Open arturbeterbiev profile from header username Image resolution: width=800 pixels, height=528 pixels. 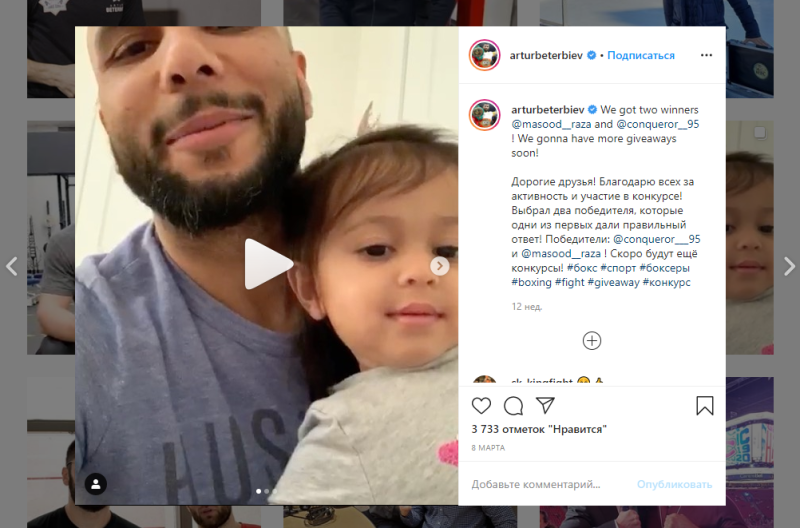546,55
